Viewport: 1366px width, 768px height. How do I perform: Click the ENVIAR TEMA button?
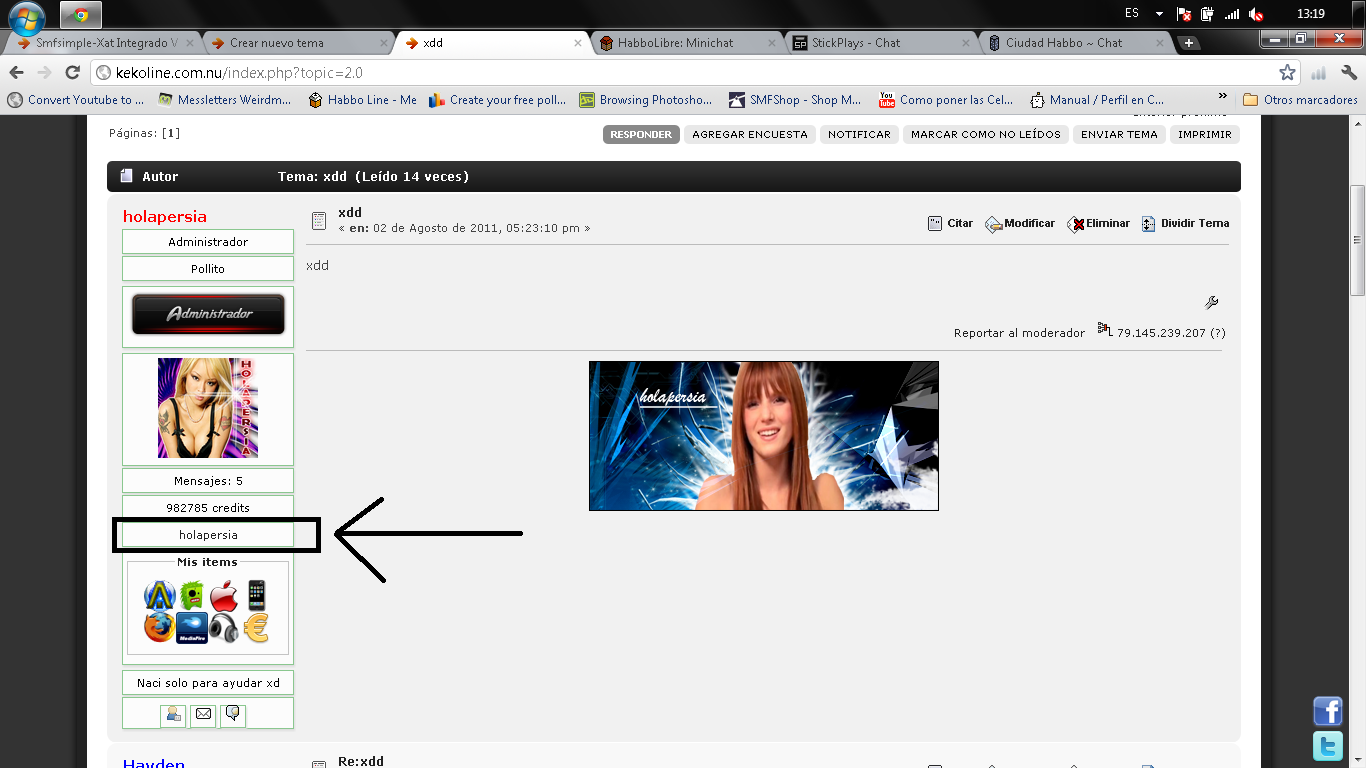coord(1119,134)
